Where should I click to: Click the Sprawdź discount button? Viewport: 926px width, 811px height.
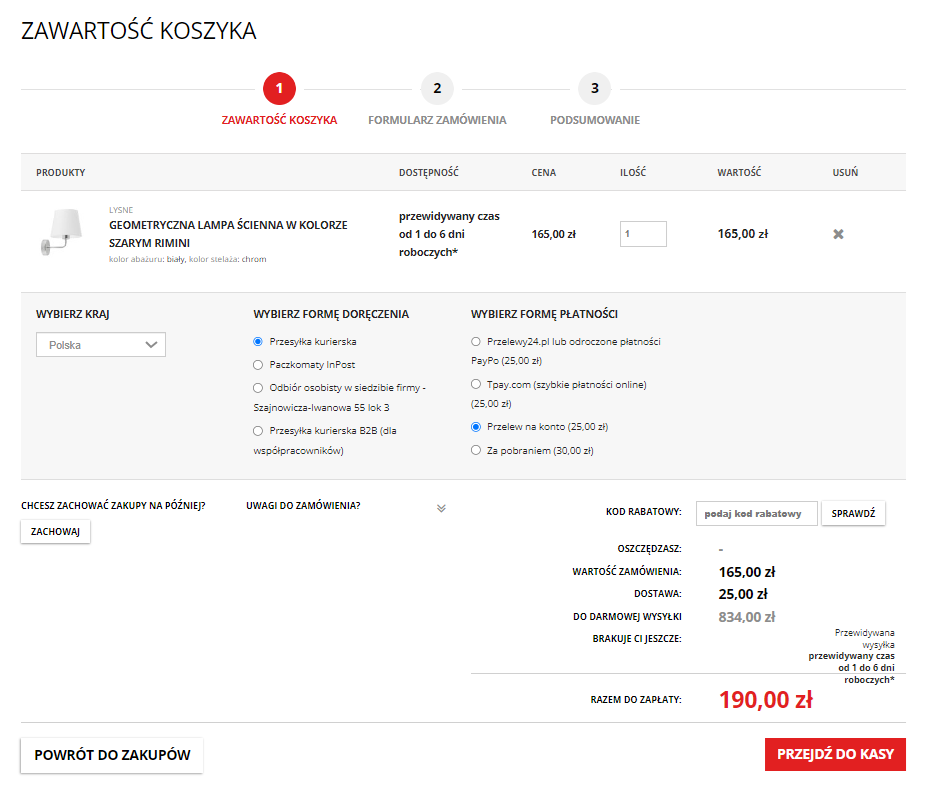(853, 513)
